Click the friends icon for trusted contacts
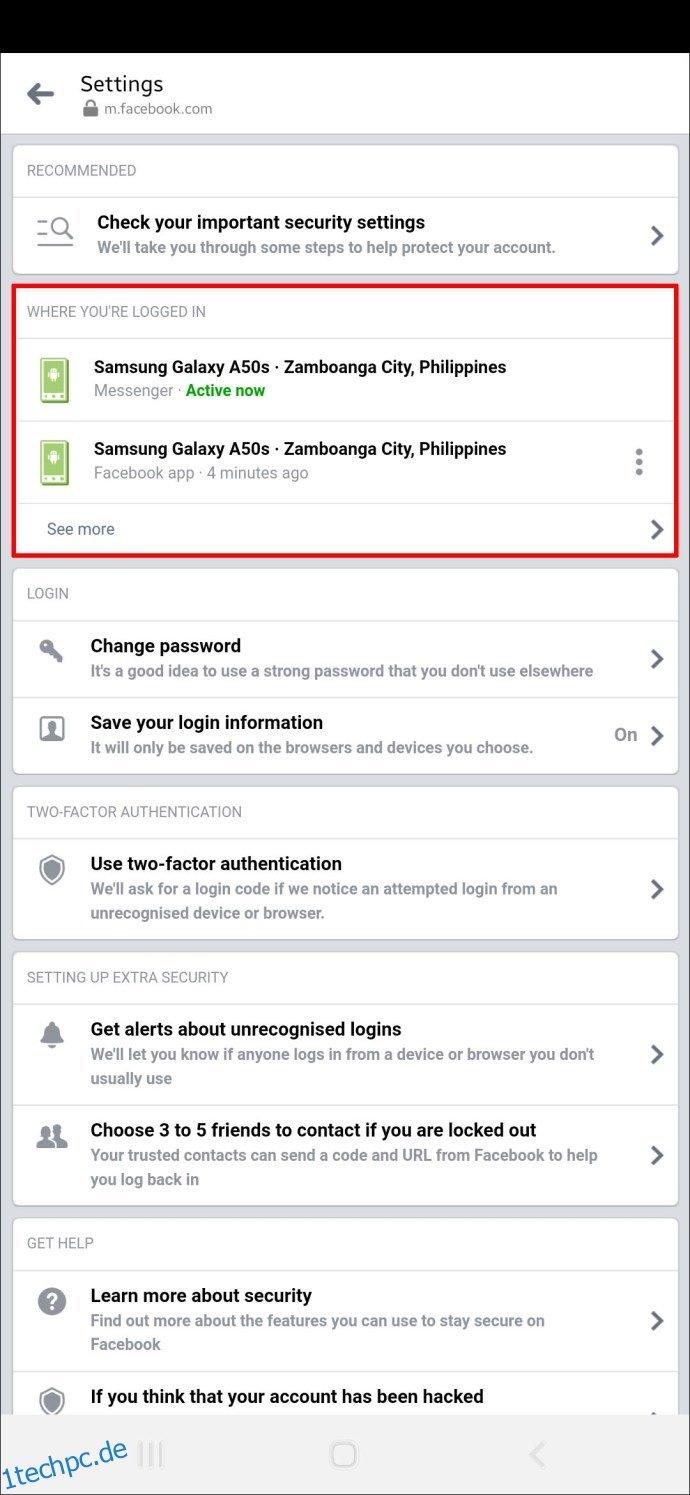This screenshot has width=690, height=1495. (52, 1136)
